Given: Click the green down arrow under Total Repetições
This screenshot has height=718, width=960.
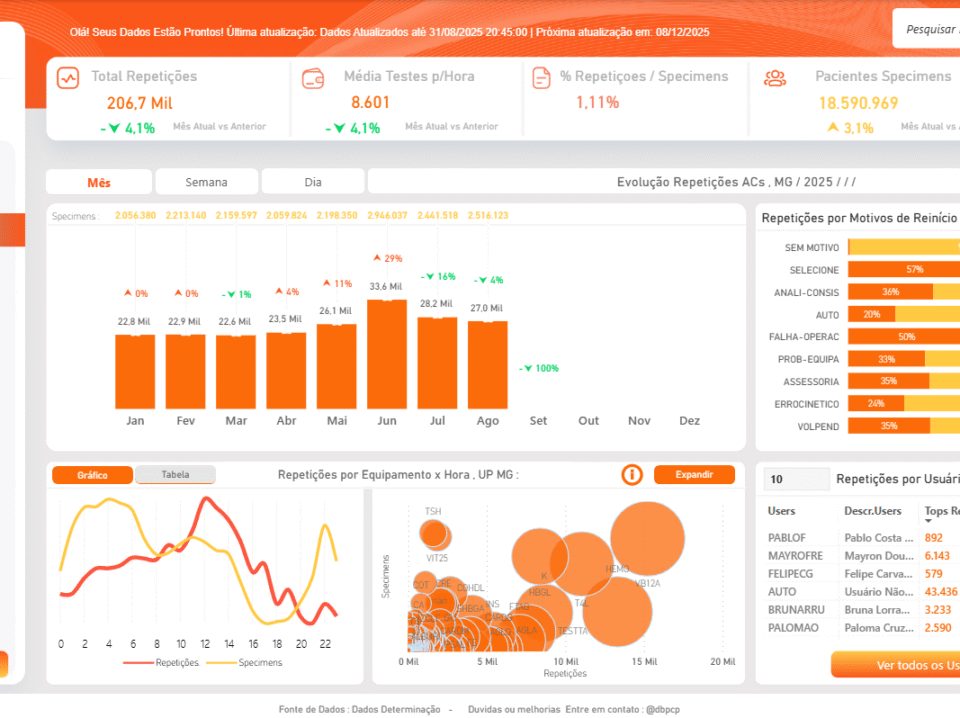Looking at the screenshot, I should [114, 128].
